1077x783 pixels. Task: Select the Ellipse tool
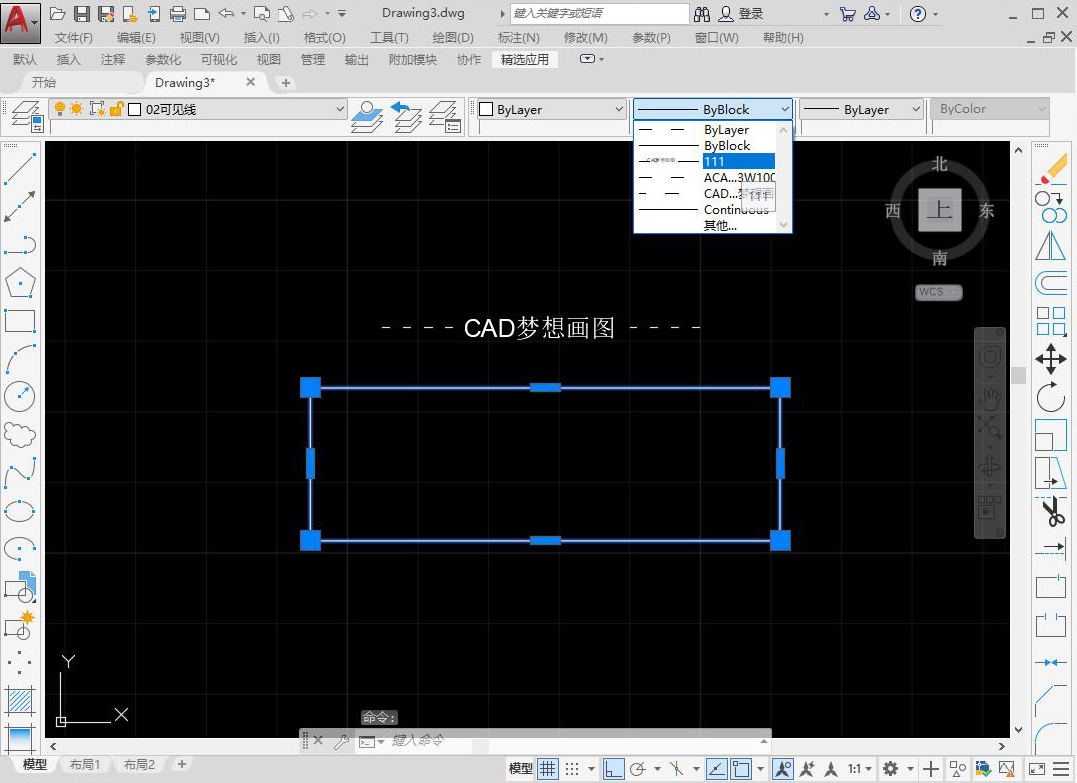tap(20, 510)
